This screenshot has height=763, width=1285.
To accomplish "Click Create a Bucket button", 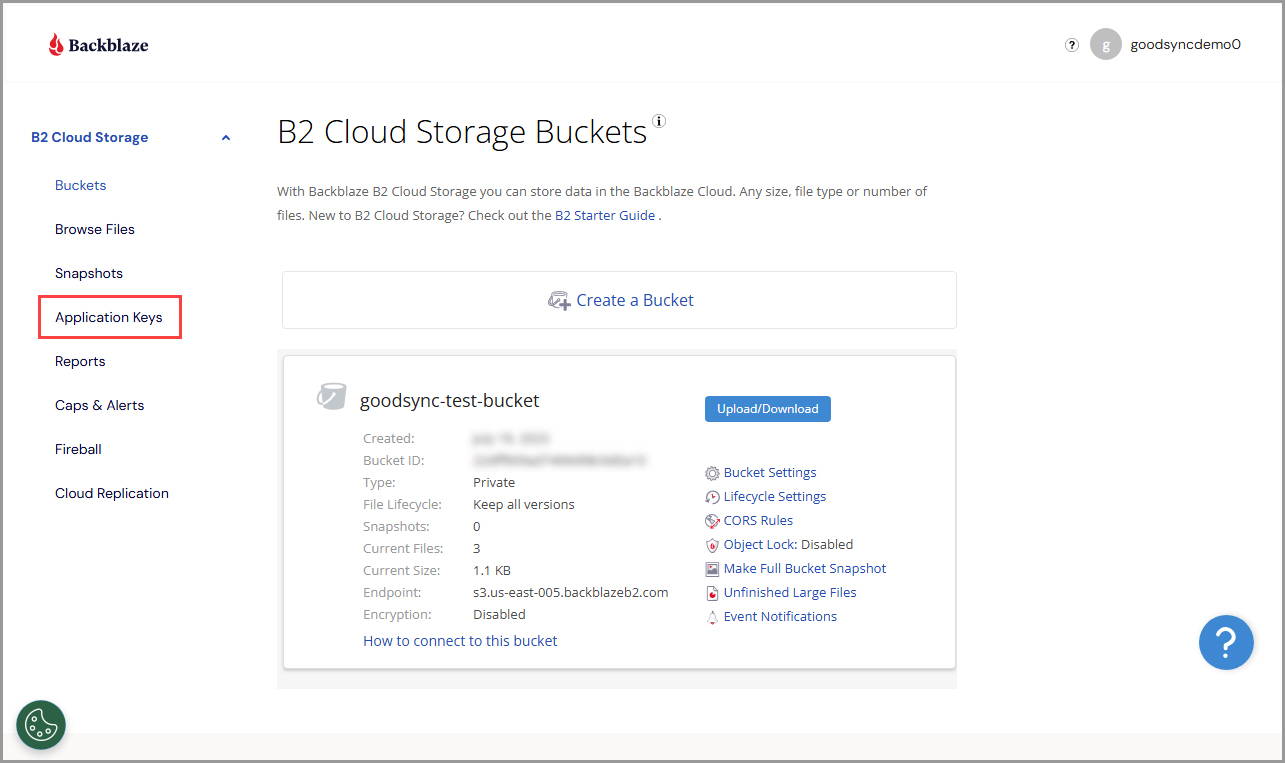I will click(x=619, y=300).
